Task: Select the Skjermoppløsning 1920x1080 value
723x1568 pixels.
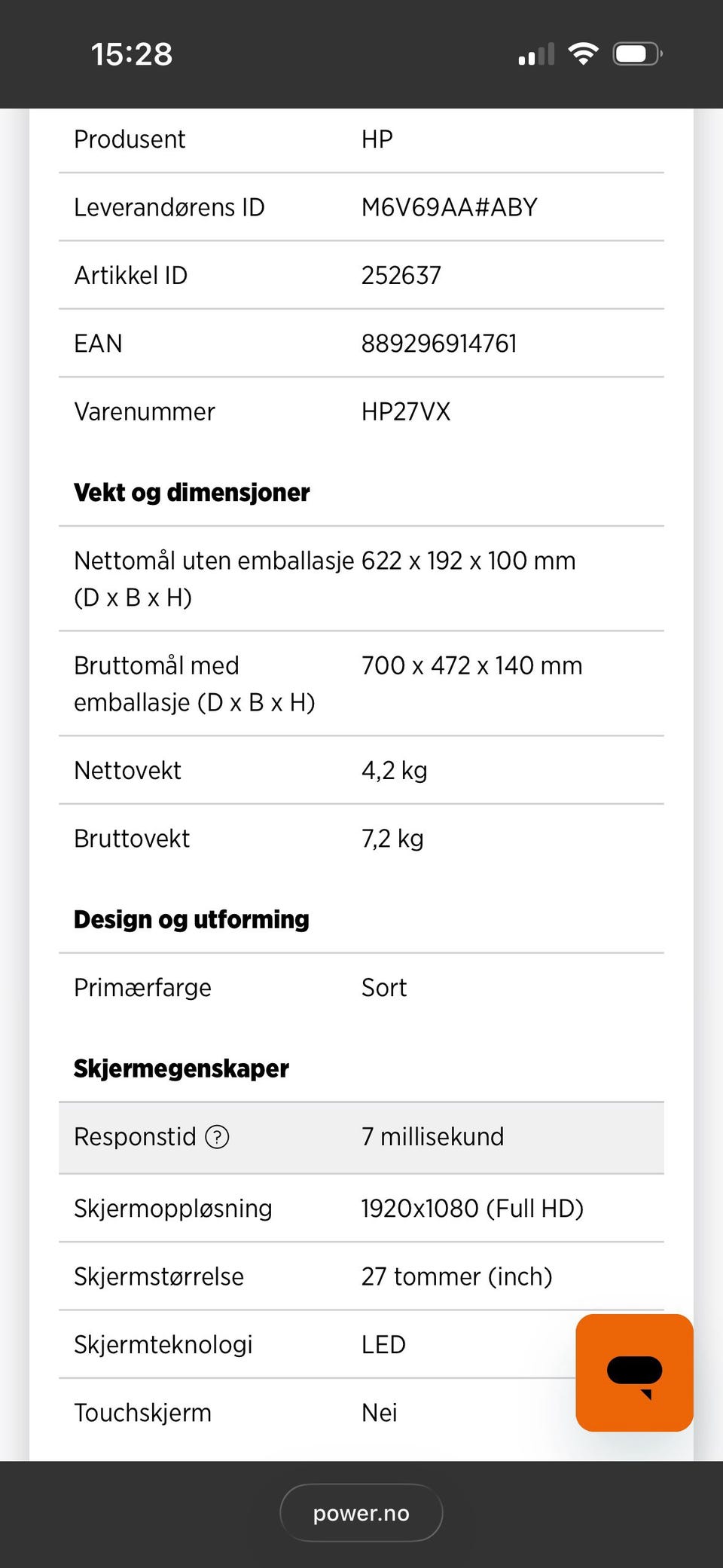Action: [472, 1209]
